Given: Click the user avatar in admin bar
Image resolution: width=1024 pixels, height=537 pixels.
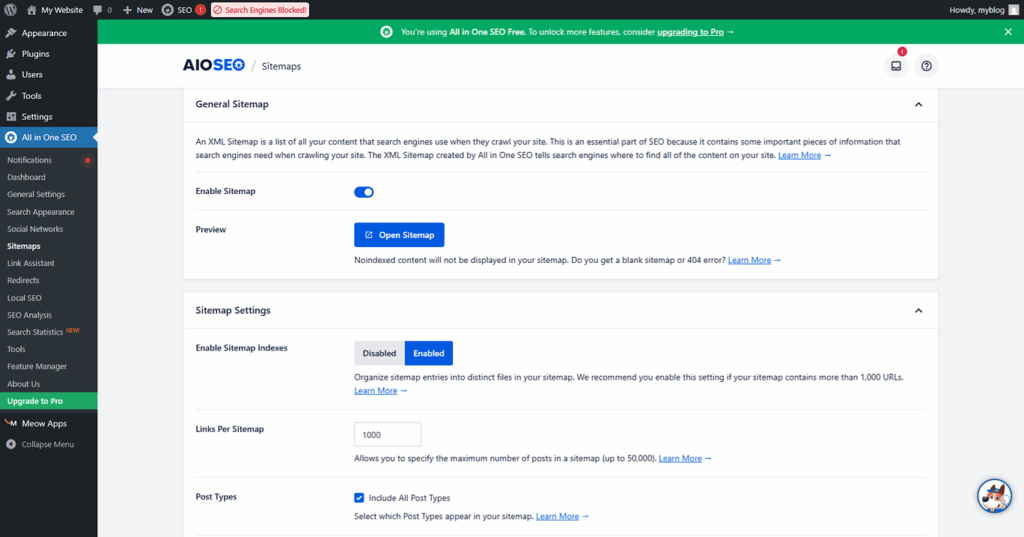Looking at the screenshot, I should (x=1013, y=10).
